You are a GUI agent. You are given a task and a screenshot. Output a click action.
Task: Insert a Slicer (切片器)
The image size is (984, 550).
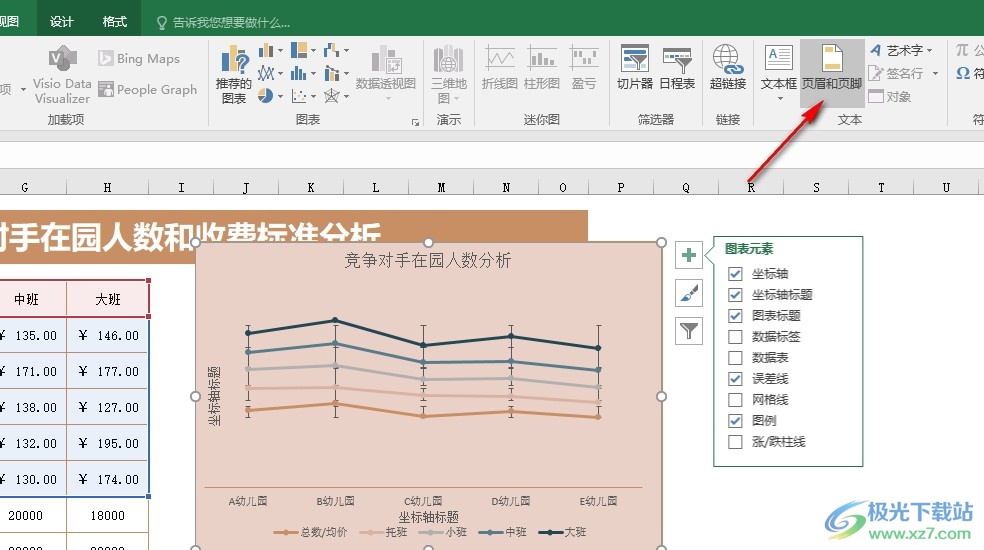[x=634, y=68]
